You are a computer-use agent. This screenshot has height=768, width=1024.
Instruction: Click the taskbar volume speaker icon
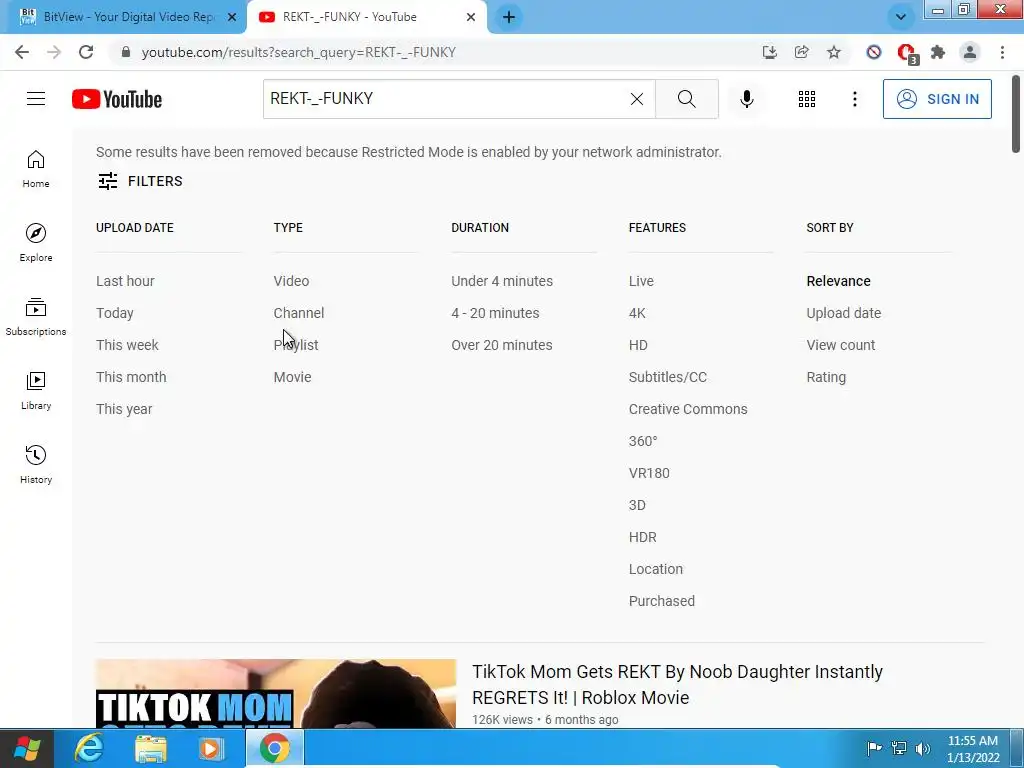[922, 748]
